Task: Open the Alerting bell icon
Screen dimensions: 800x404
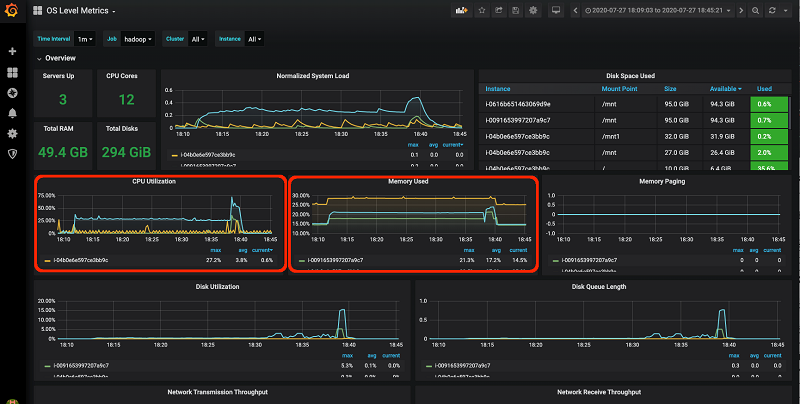Action: (x=12, y=113)
